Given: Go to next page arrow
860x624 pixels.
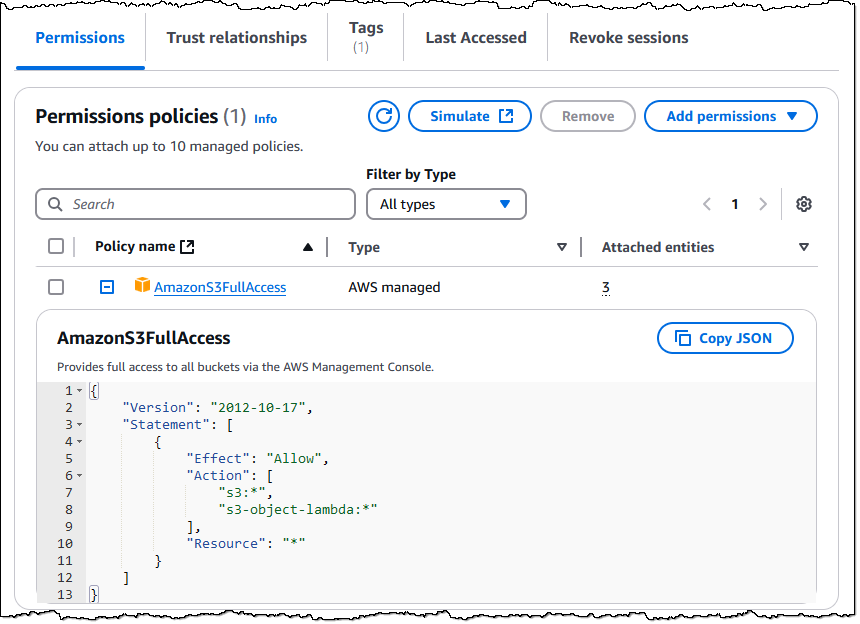Looking at the screenshot, I should pyautogui.click(x=763, y=205).
